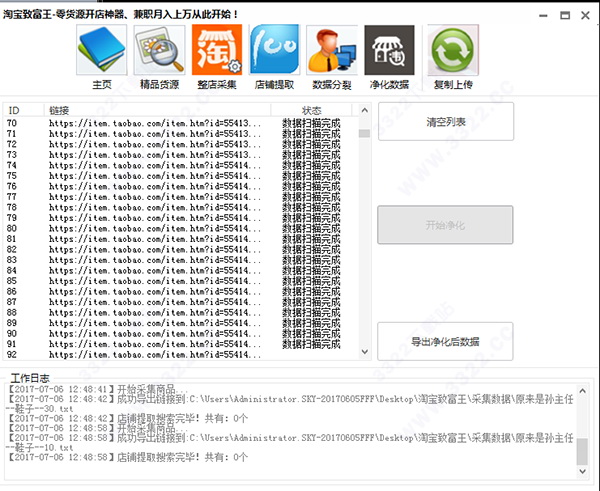Image resolution: width=600 pixels, height=491 pixels.
Task: Select row with ID 70
Action: click(181, 123)
